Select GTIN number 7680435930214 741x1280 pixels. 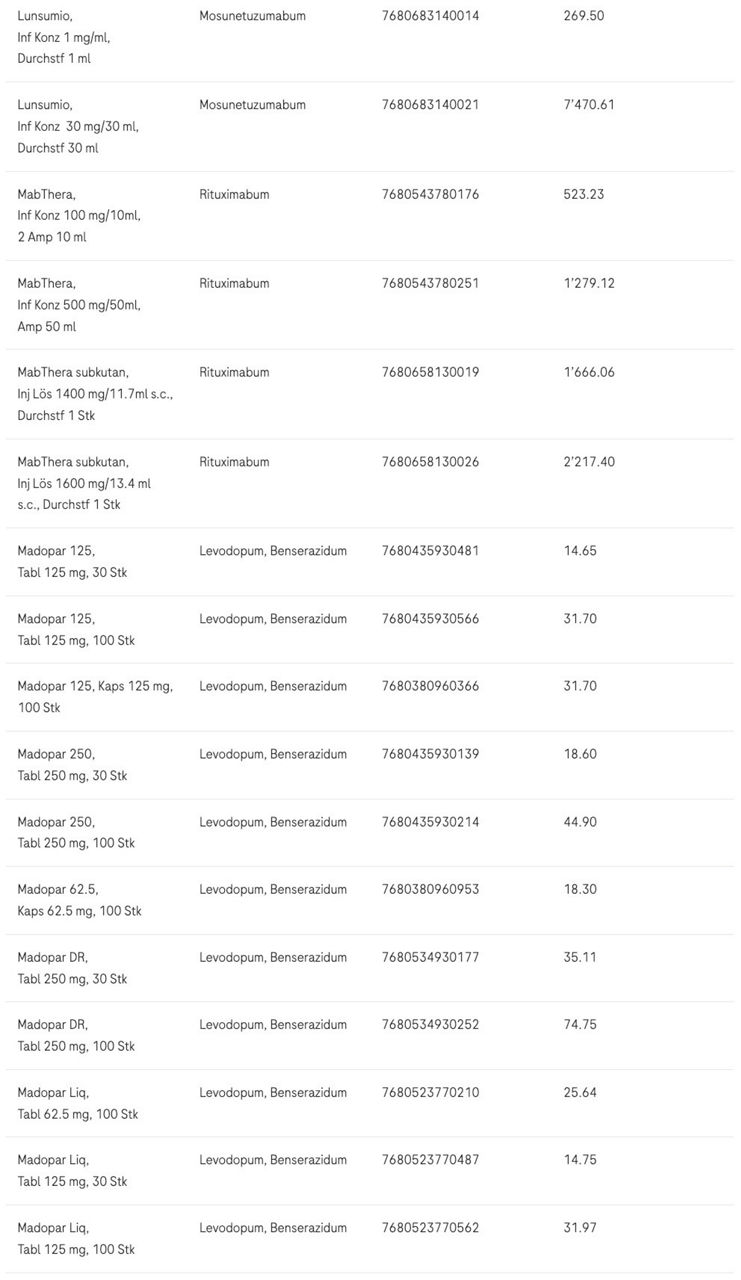430,822
